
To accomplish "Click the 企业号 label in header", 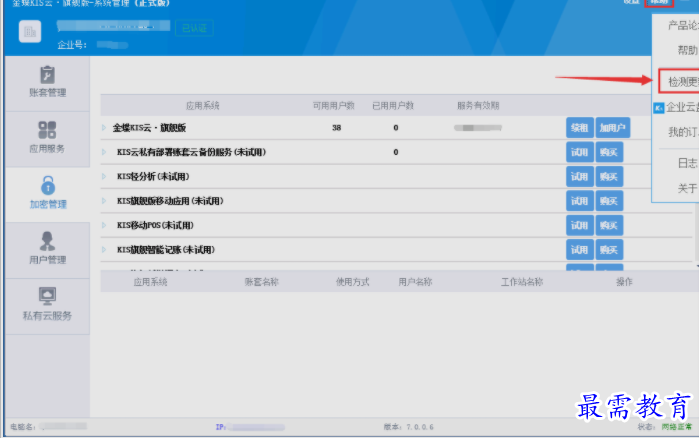I will [72, 45].
